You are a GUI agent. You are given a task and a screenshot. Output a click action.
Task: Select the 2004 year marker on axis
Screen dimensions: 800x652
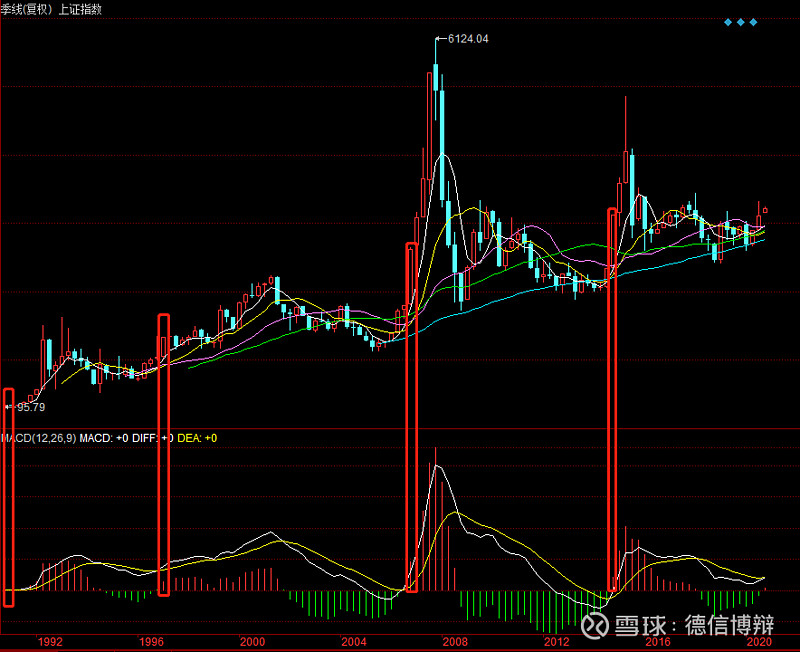[354, 641]
